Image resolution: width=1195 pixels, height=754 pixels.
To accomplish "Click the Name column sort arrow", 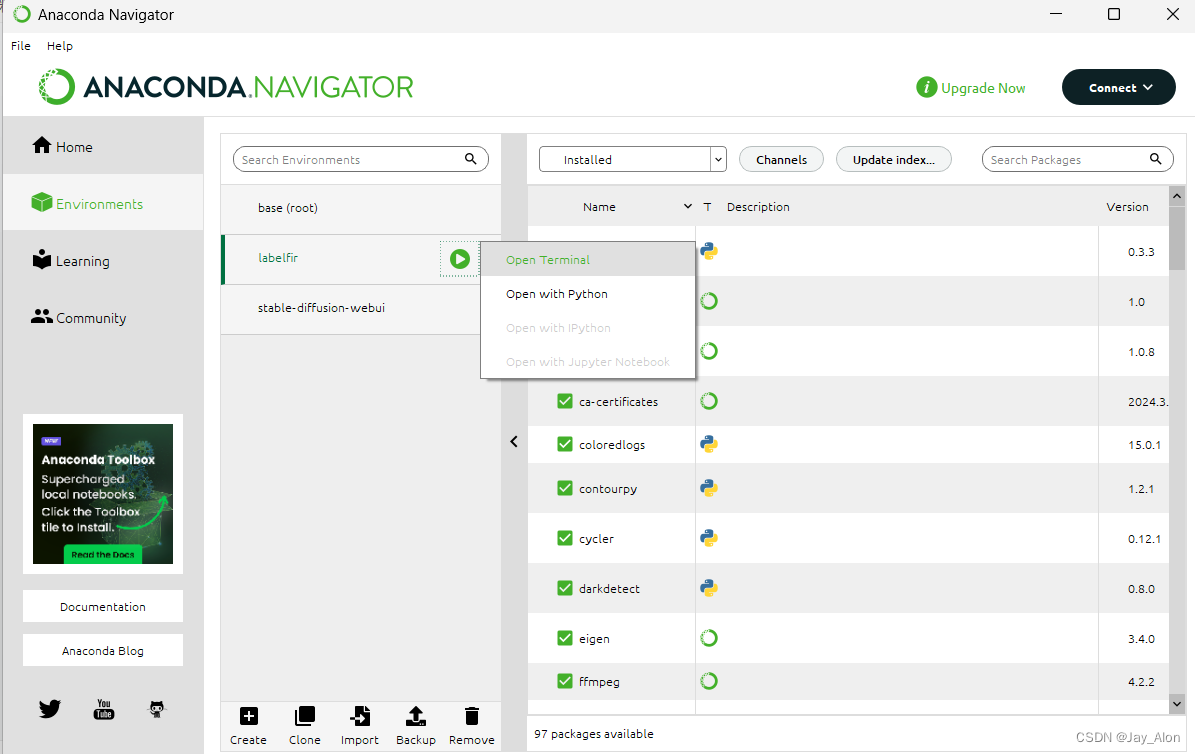I will (687, 207).
